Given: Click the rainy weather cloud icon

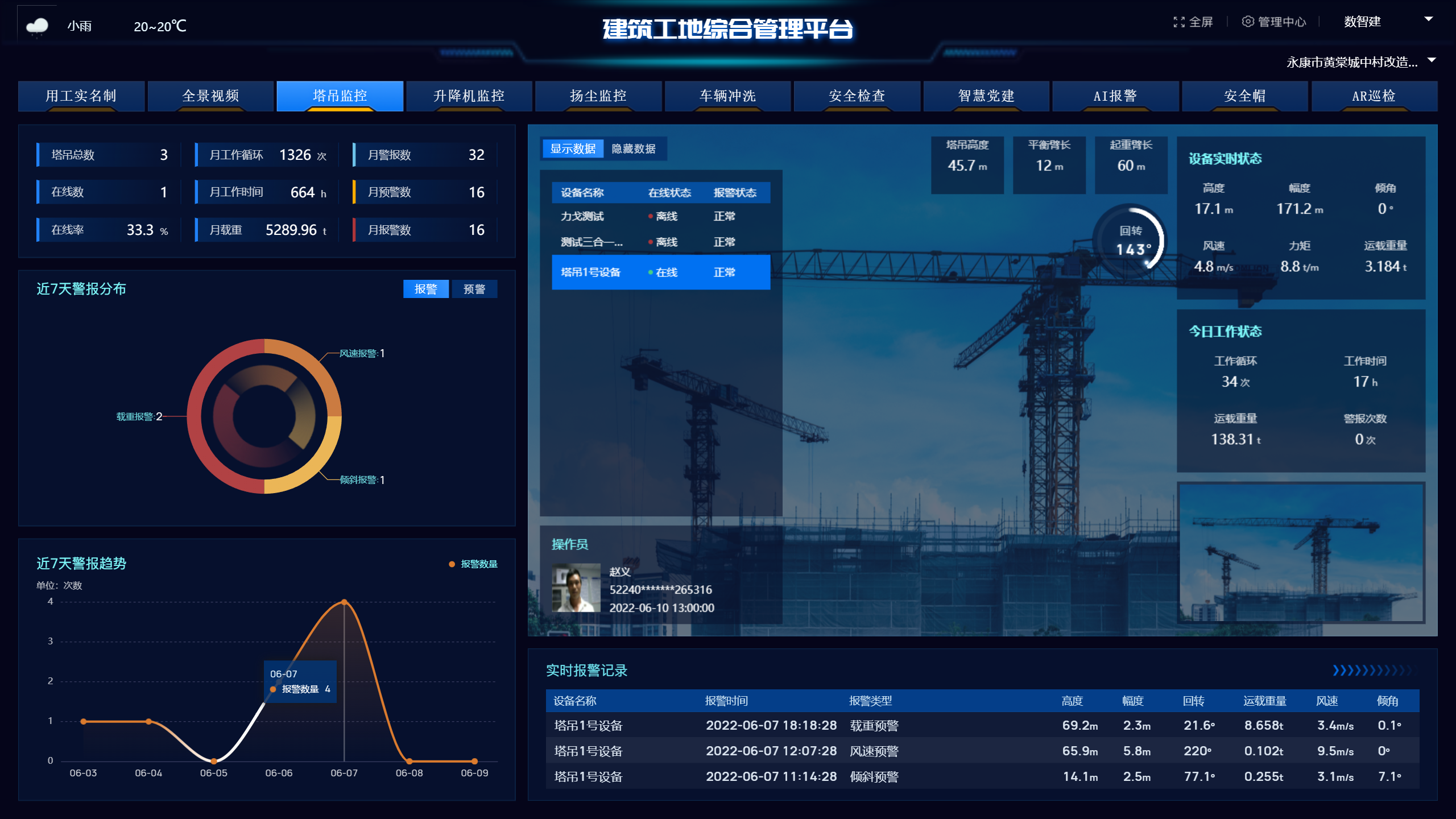Looking at the screenshot, I should point(38,26).
